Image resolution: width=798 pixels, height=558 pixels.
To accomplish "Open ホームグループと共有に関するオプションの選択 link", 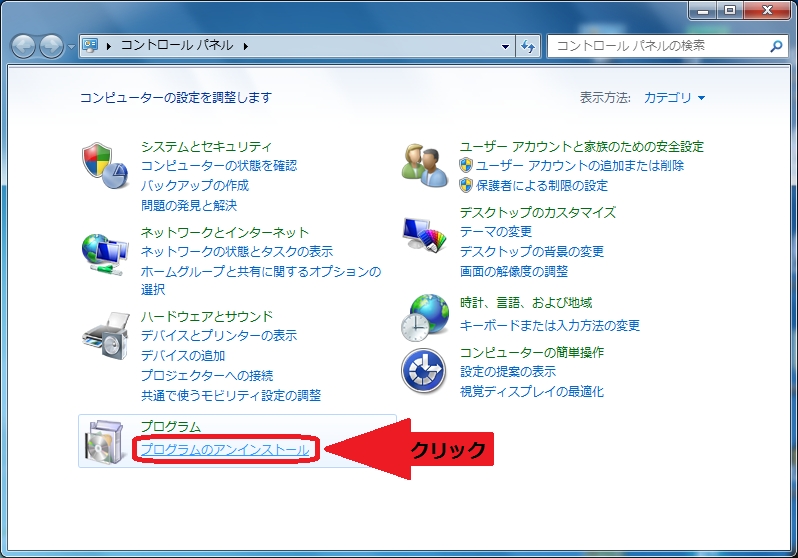I will 261,280.
